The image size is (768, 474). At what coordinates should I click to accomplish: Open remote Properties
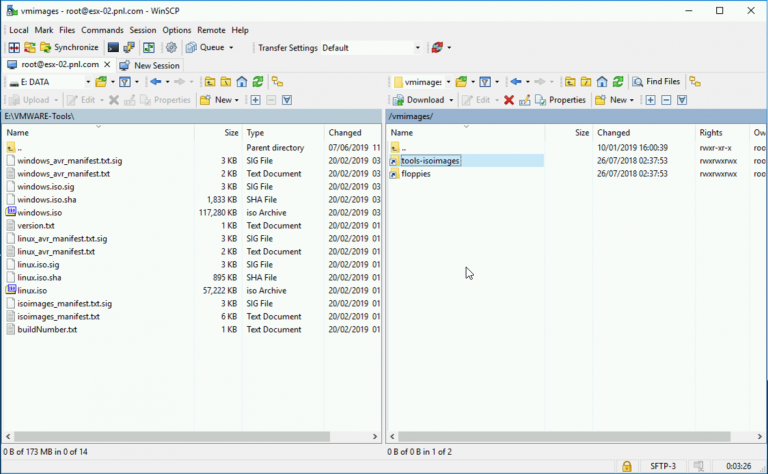(561, 100)
